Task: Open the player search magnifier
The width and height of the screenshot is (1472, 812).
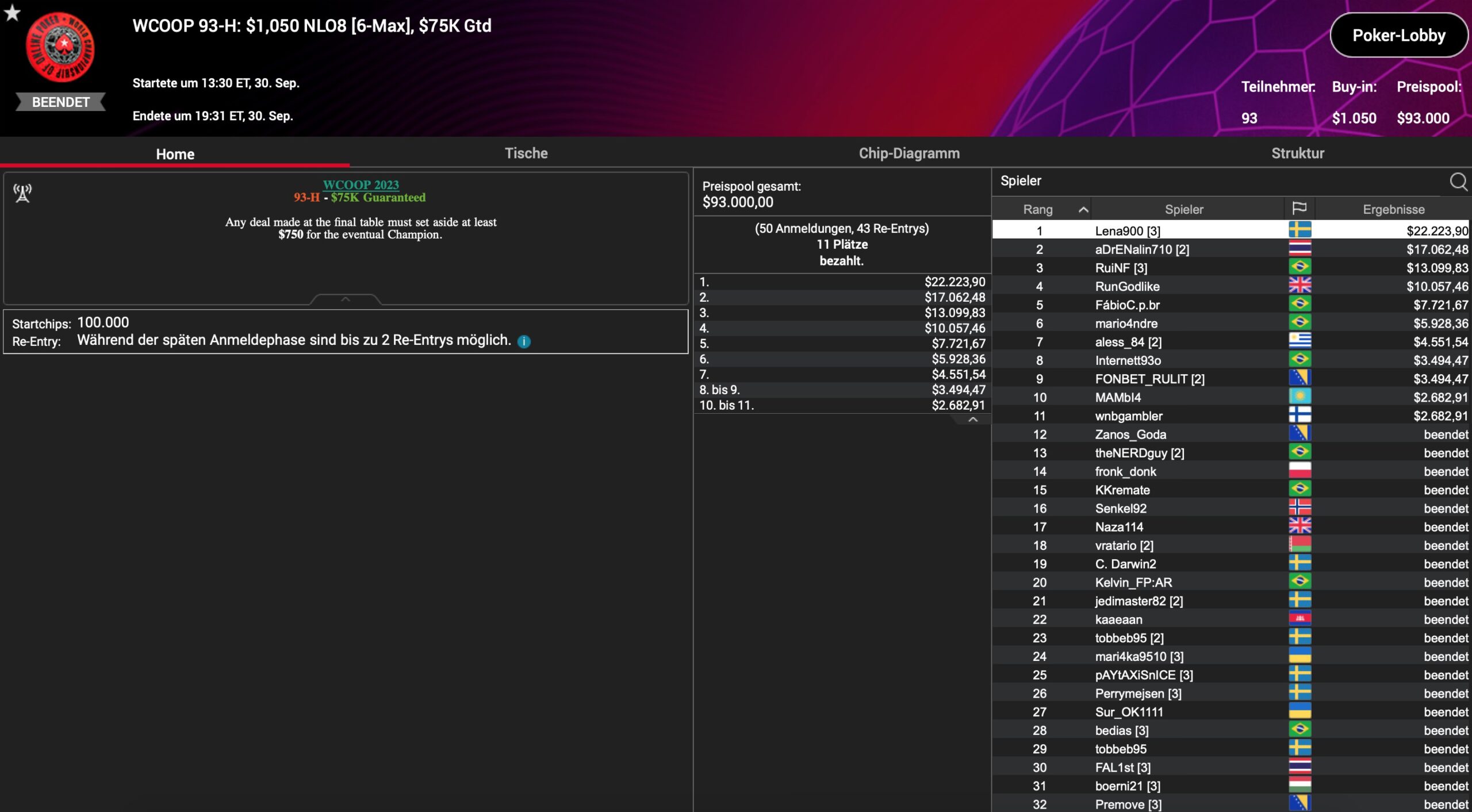Action: 1458,182
